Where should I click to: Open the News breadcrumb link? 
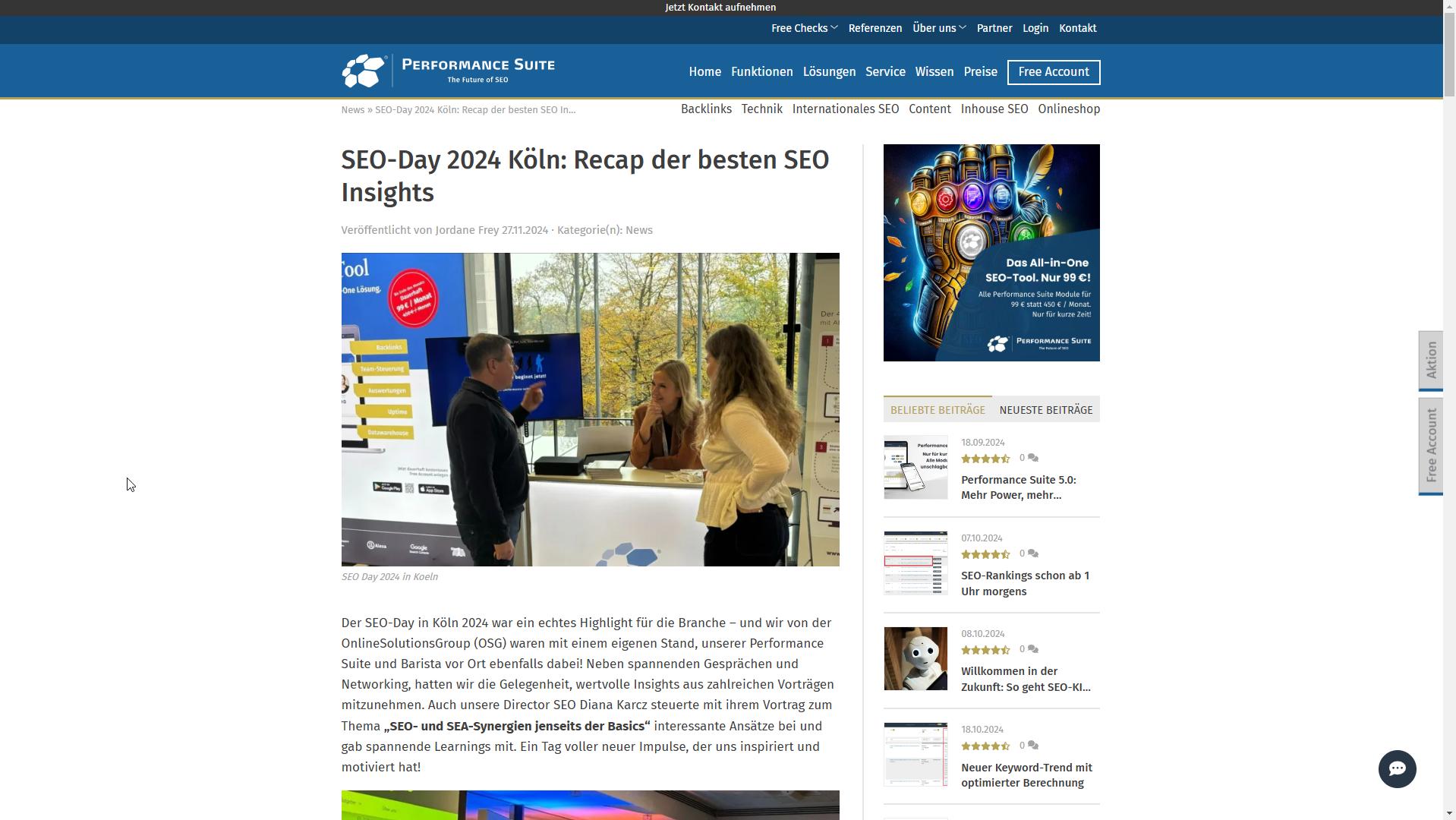pos(351,109)
